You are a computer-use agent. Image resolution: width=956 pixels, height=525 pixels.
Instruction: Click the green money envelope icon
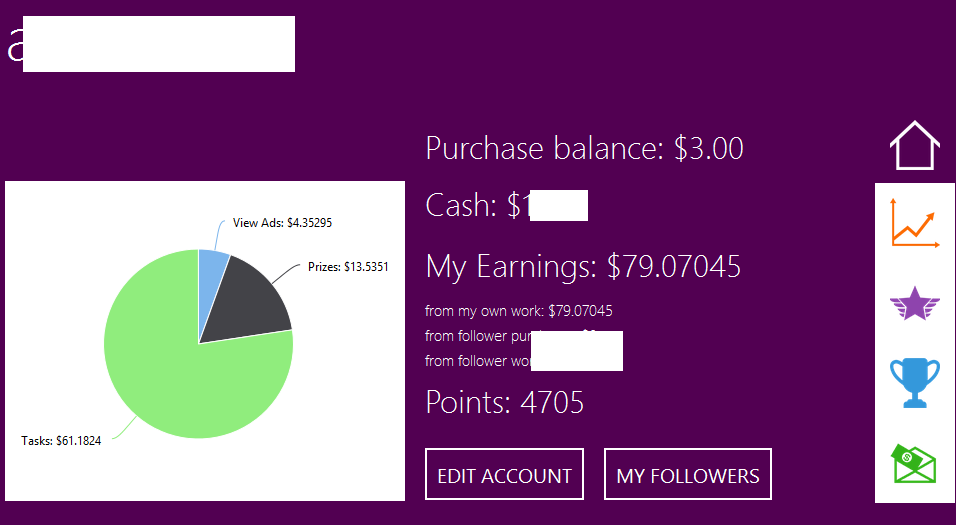coord(915,463)
